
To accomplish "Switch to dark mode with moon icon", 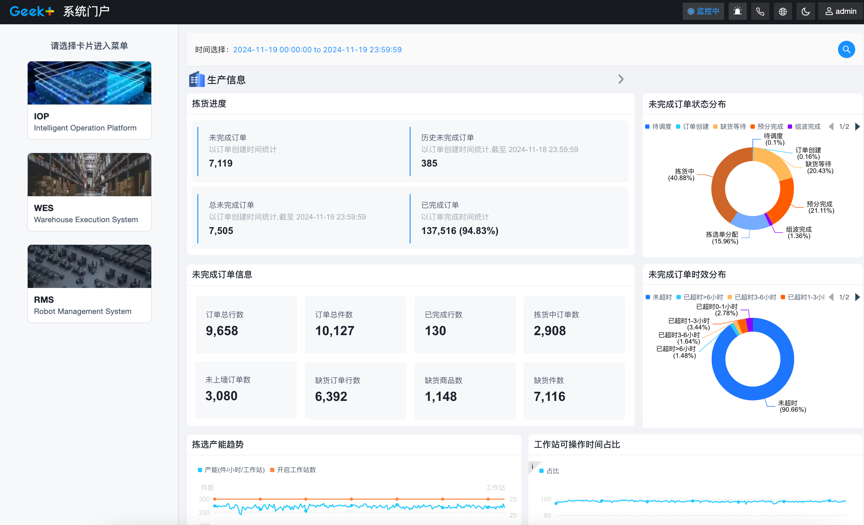I will pos(806,12).
